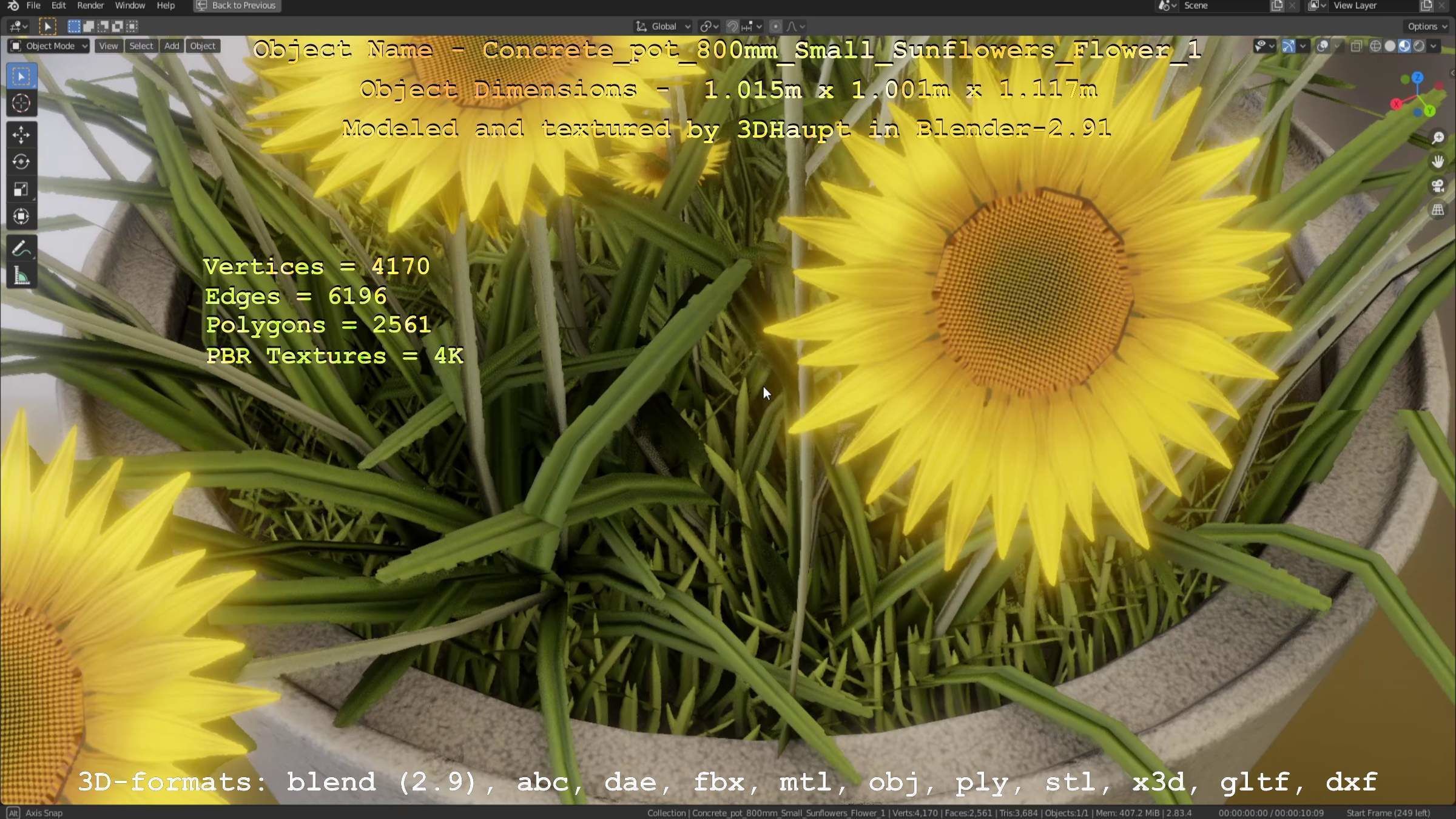The image size is (1456, 819).
Task: Open the Object Mode dropdown
Action: click(49, 46)
